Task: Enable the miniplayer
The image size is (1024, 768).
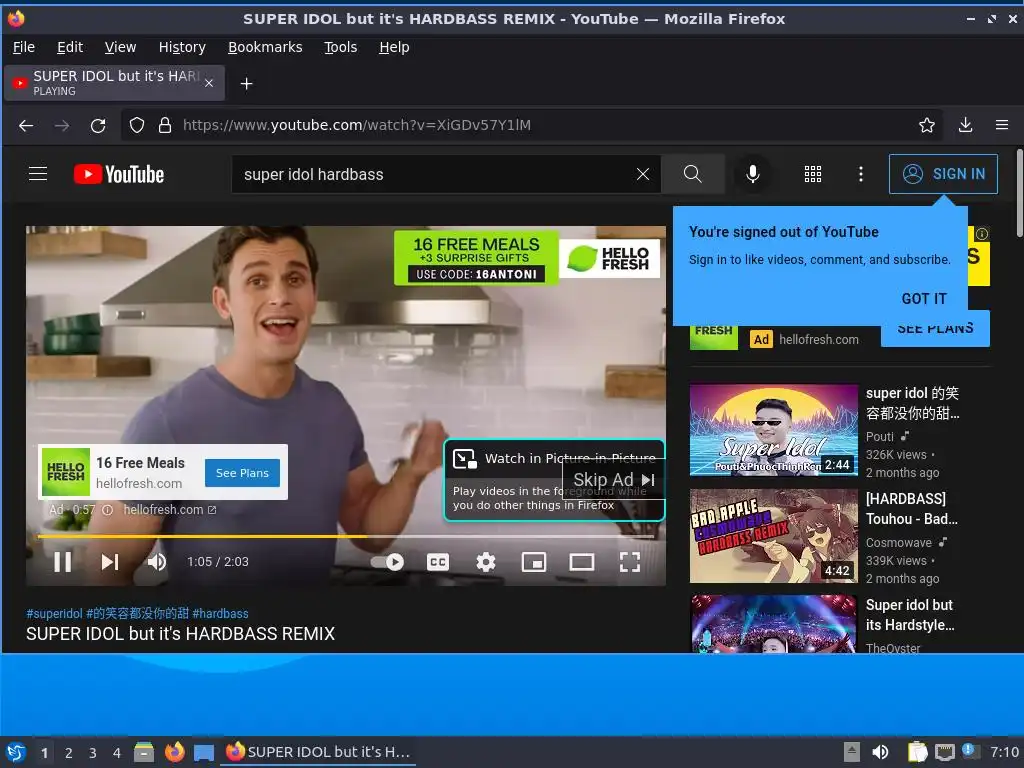Action: pyautogui.click(x=534, y=562)
